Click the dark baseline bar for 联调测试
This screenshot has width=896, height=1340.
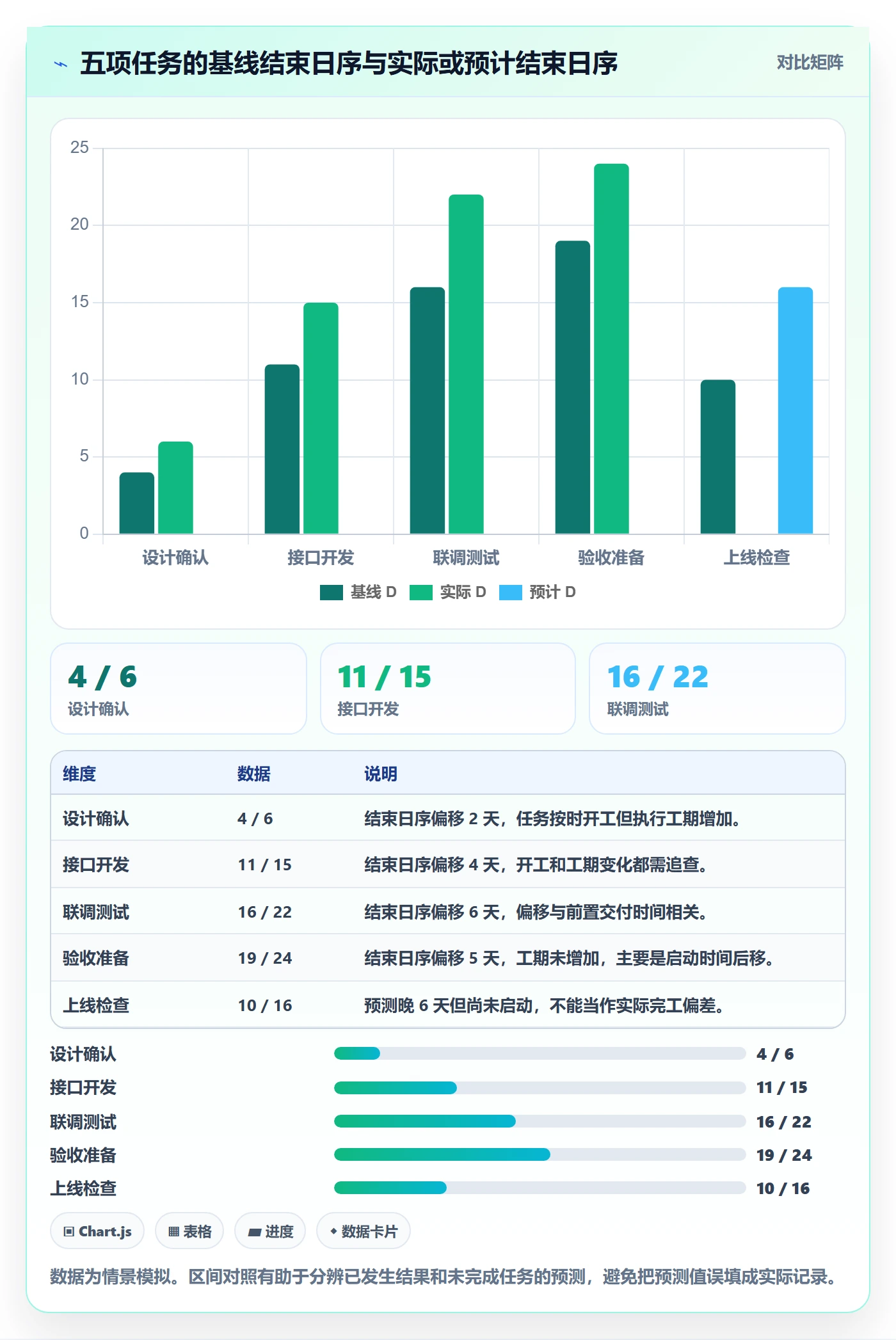pyautogui.click(x=428, y=410)
